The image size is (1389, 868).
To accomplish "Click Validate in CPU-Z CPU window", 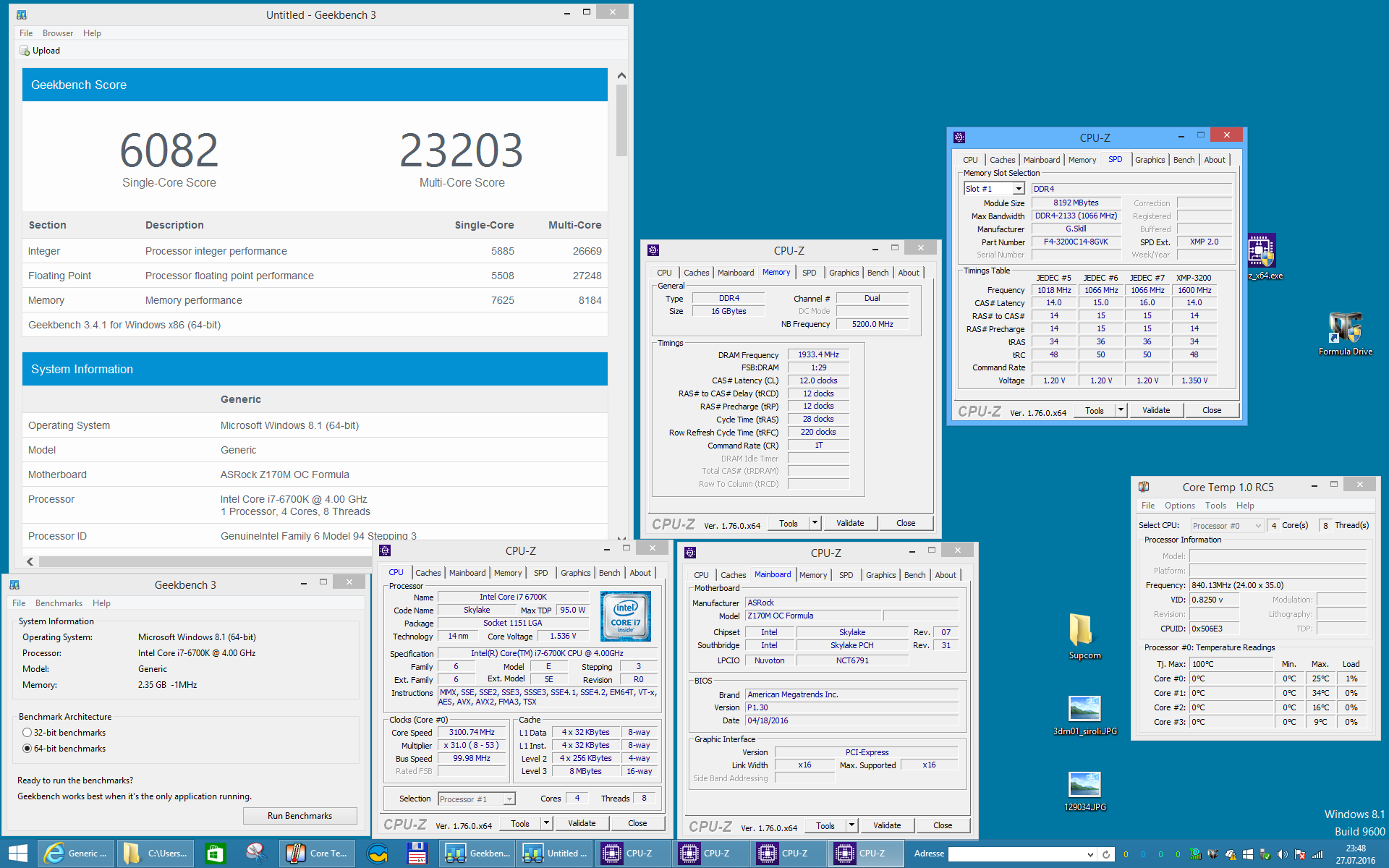I will 582,823.
